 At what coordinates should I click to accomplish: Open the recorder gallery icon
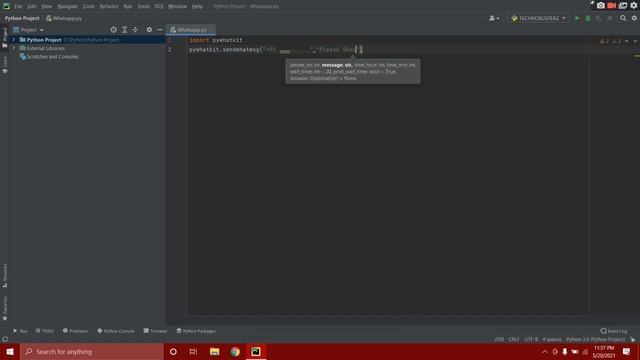[622, 5]
